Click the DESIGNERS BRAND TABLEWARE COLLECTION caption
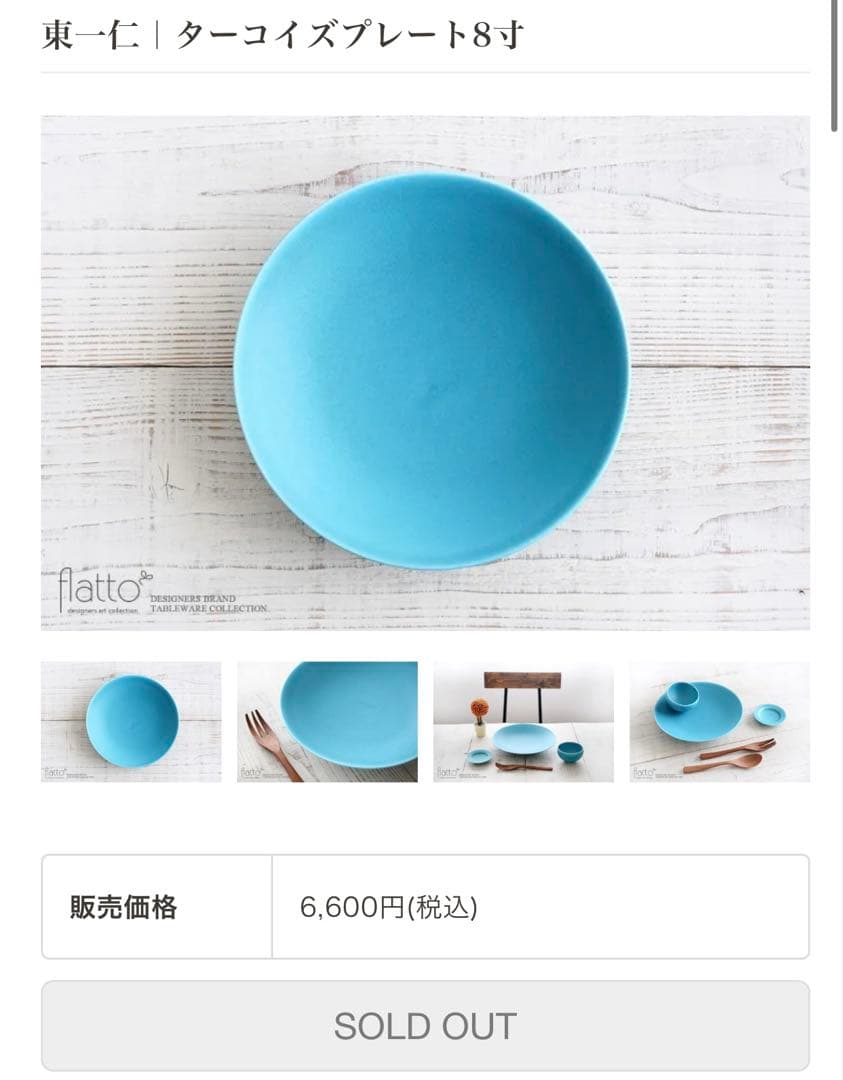 [x=209, y=603]
